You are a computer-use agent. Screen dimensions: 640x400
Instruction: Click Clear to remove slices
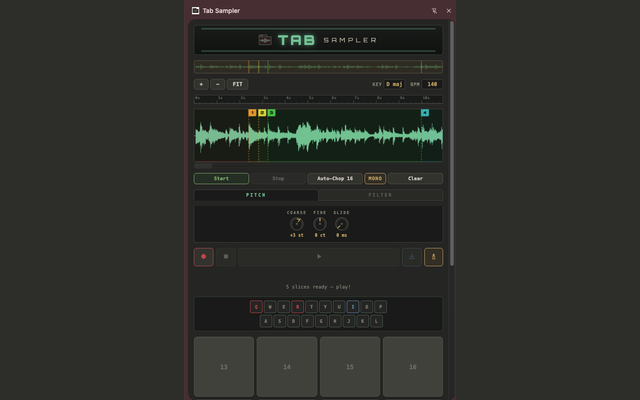coord(415,178)
